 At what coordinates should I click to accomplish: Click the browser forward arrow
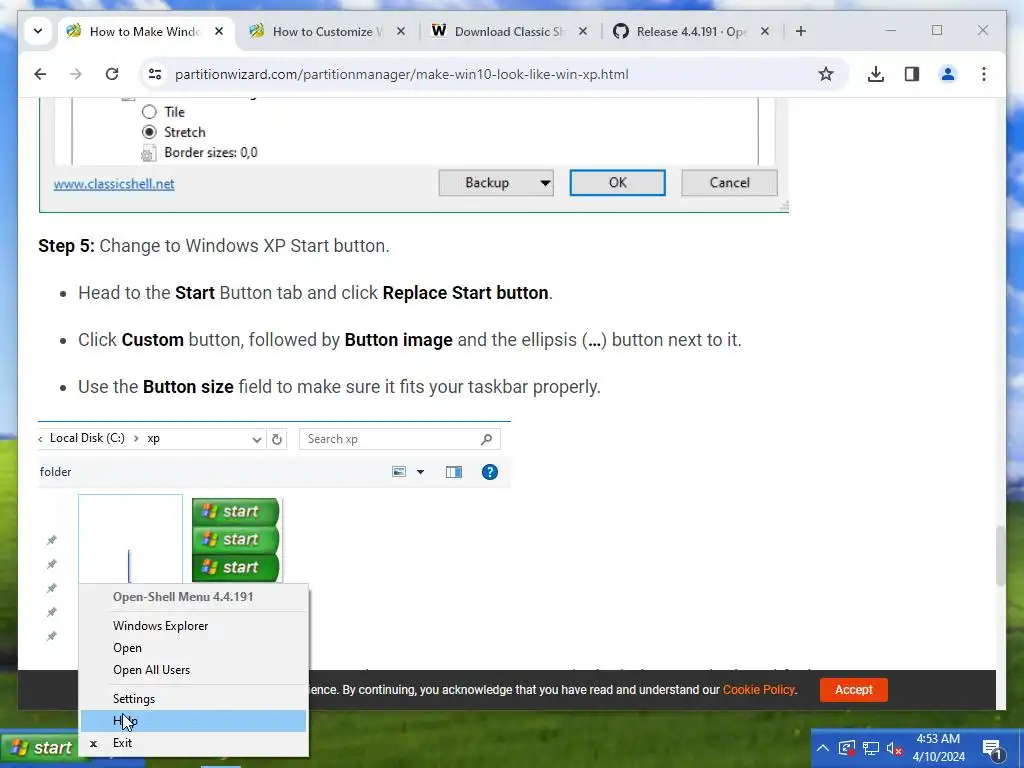tap(76, 74)
